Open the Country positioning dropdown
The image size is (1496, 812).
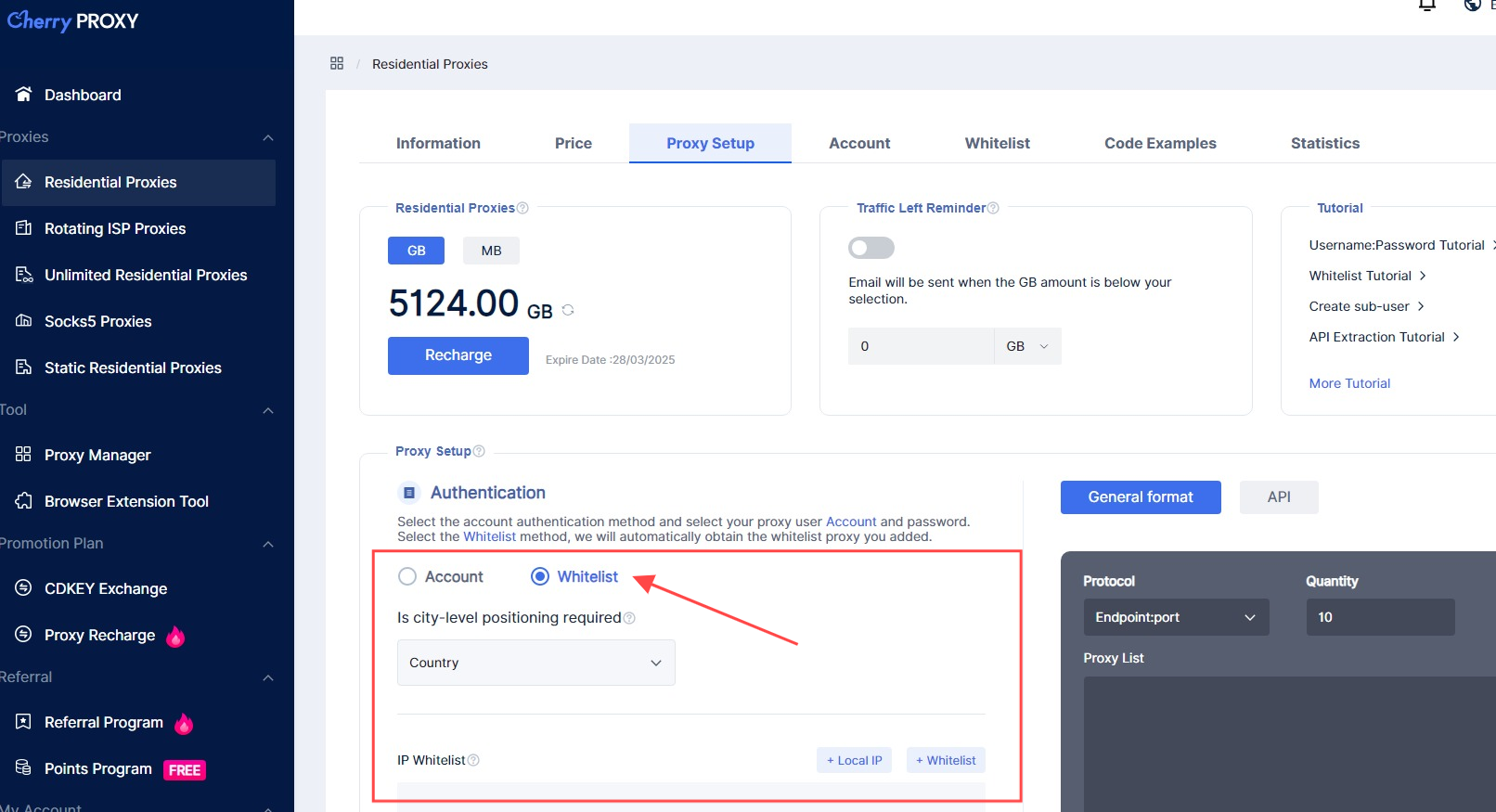535,663
